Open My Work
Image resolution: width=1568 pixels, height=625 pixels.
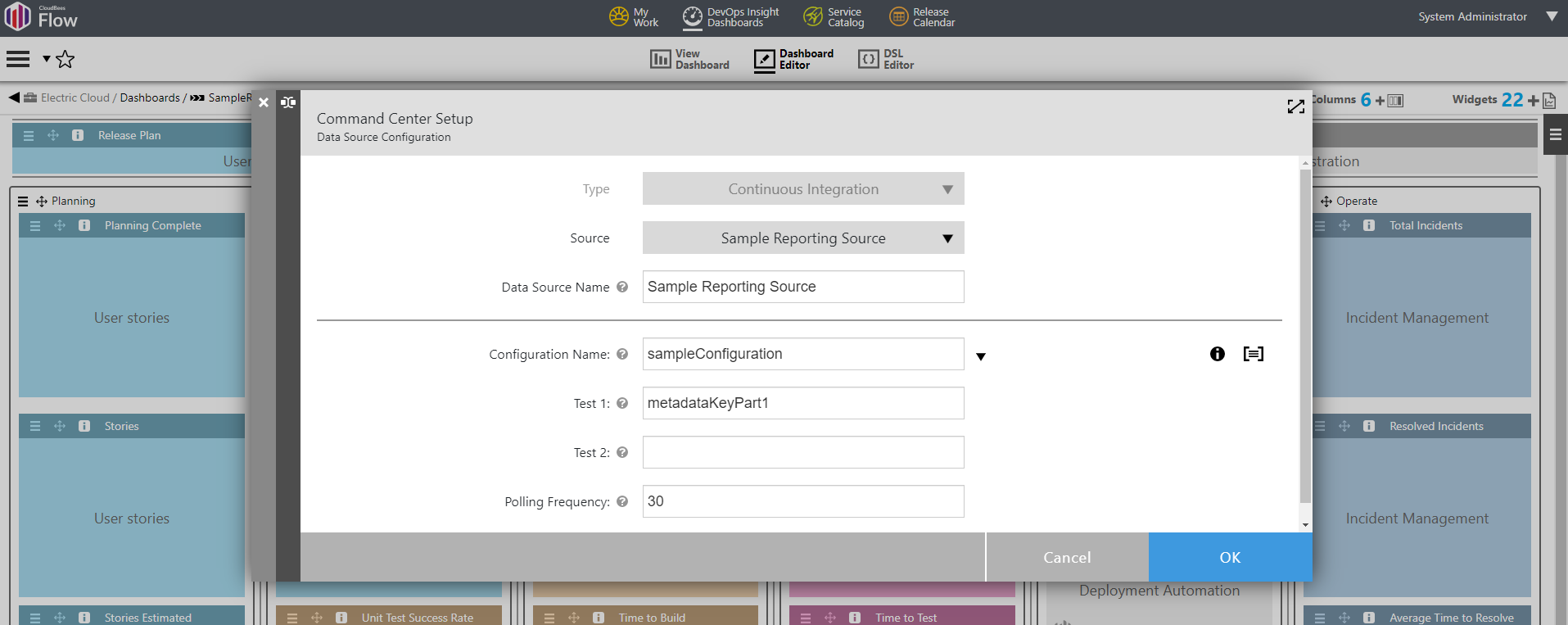click(x=634, y=17)
